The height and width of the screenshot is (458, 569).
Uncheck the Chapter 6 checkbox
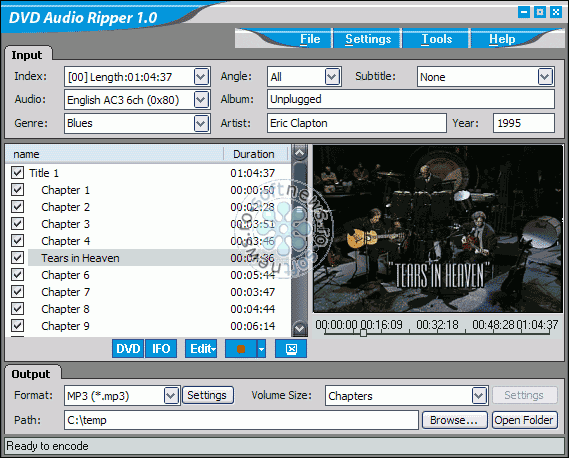(x=17, y=275)
